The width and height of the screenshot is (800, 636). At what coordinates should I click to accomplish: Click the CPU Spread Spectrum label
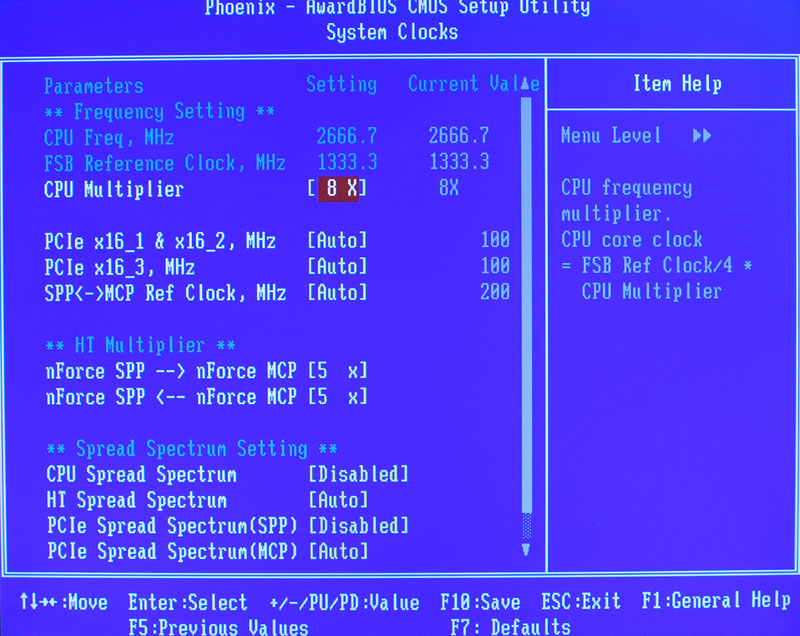(141, 474)
